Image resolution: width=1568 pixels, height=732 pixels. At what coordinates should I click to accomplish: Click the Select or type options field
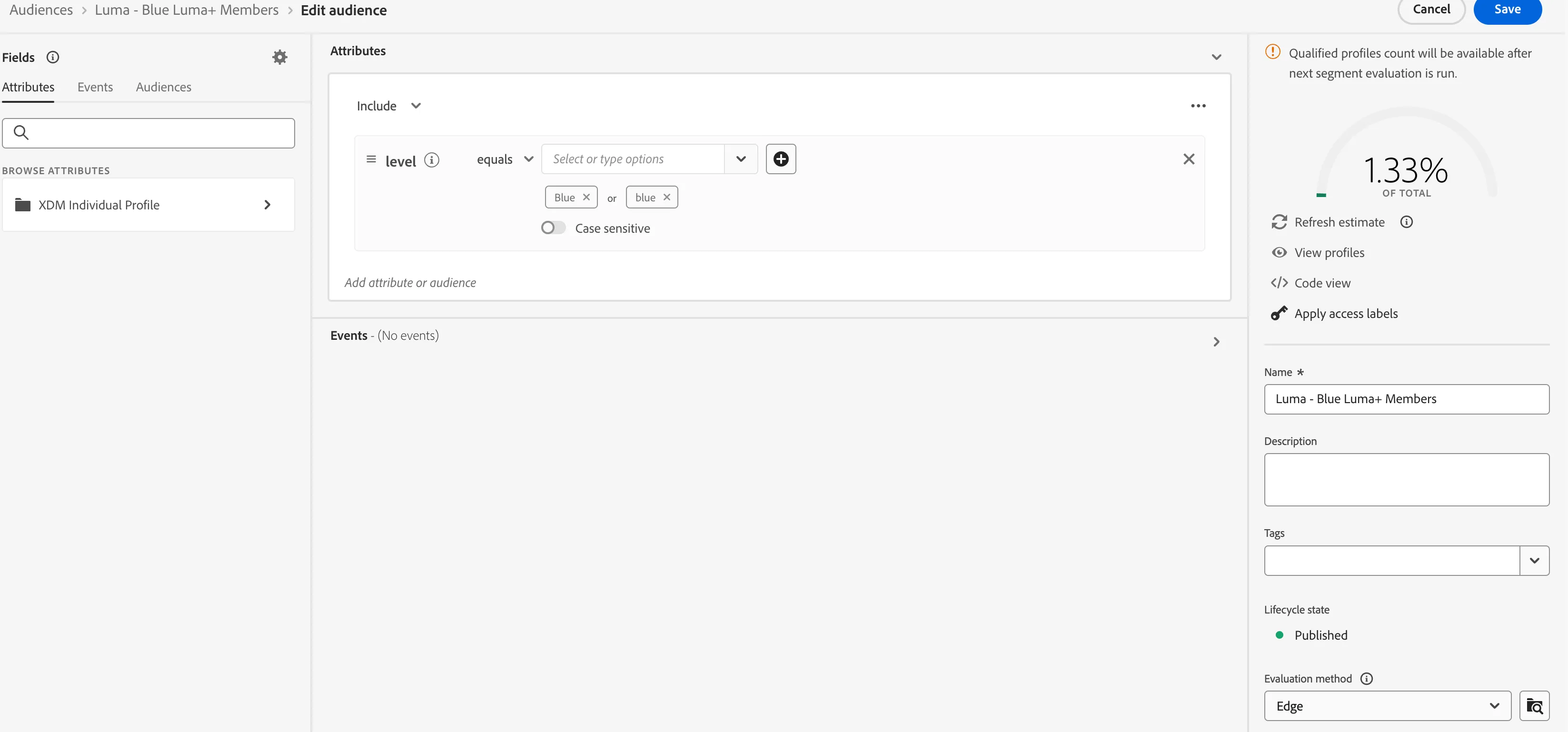point(633,159)
